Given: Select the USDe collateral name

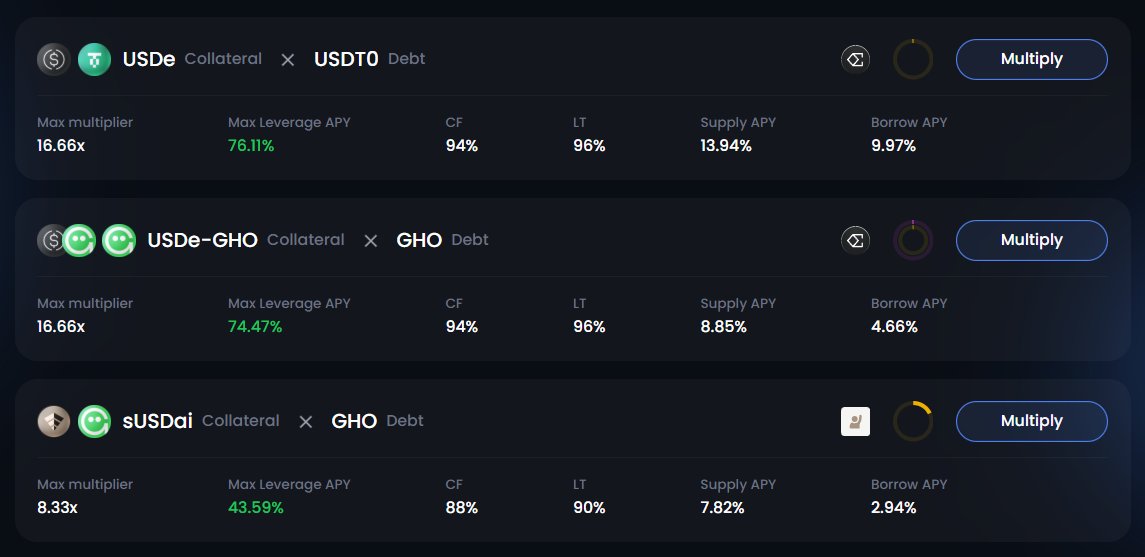Looking at the screenshot, I should click(149, 59).
